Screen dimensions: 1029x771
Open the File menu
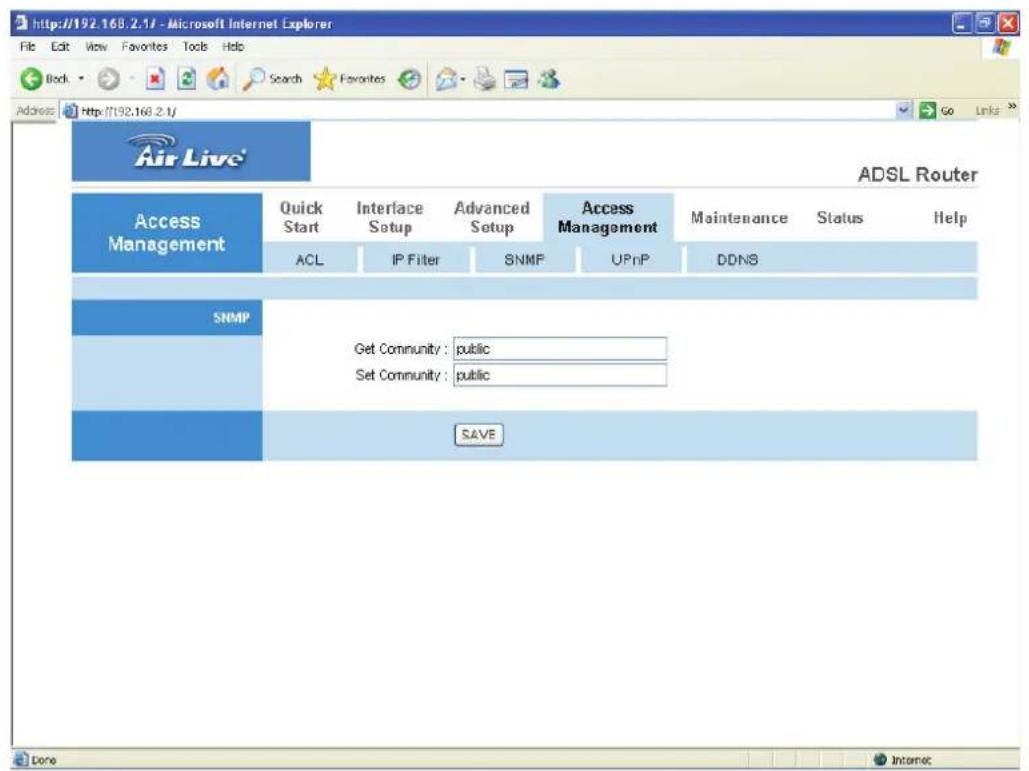click(x=28, y=47)
